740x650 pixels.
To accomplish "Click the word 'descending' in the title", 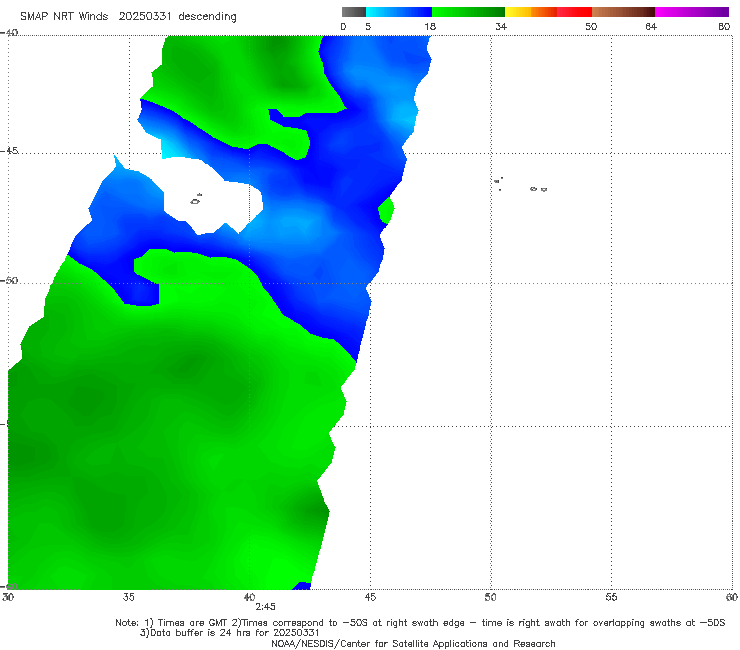I will (207, 17).
